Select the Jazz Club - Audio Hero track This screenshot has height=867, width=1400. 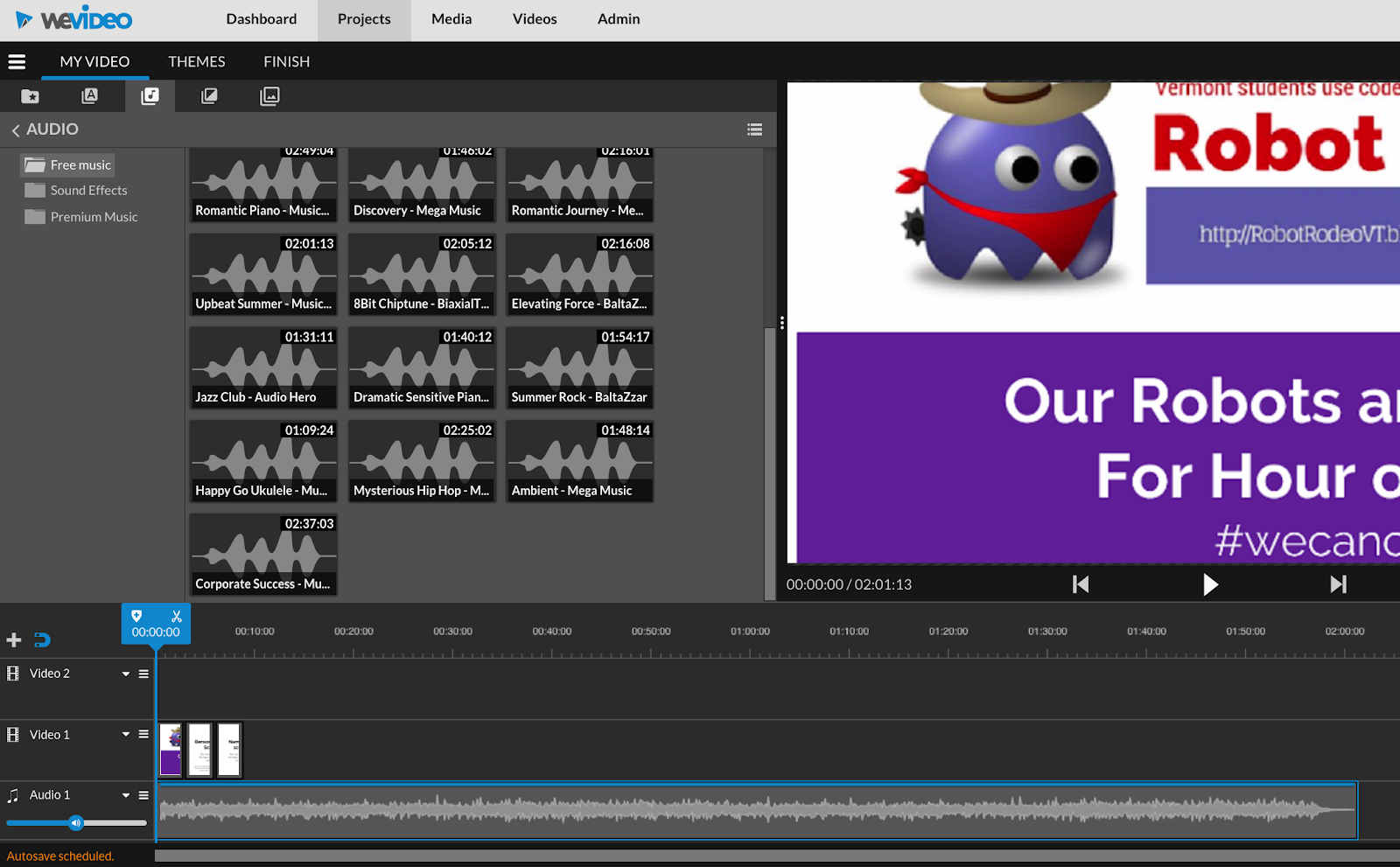pyautogui.click(x=263, y=367)
